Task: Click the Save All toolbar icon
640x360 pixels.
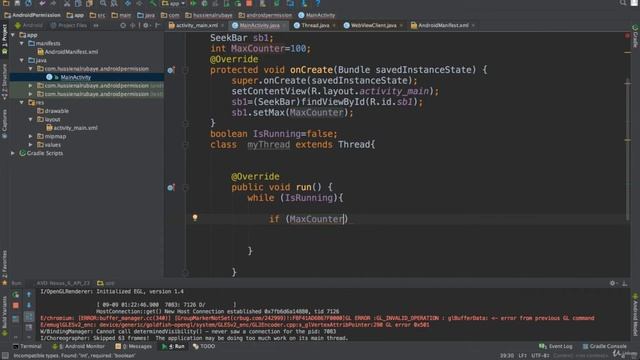Action: coord(17,3)
